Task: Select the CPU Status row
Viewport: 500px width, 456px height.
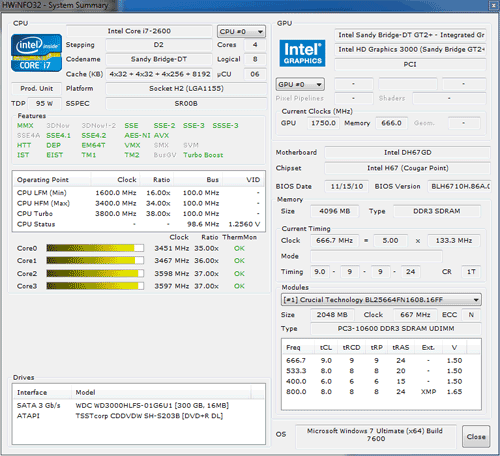Action: coord(139,224)
